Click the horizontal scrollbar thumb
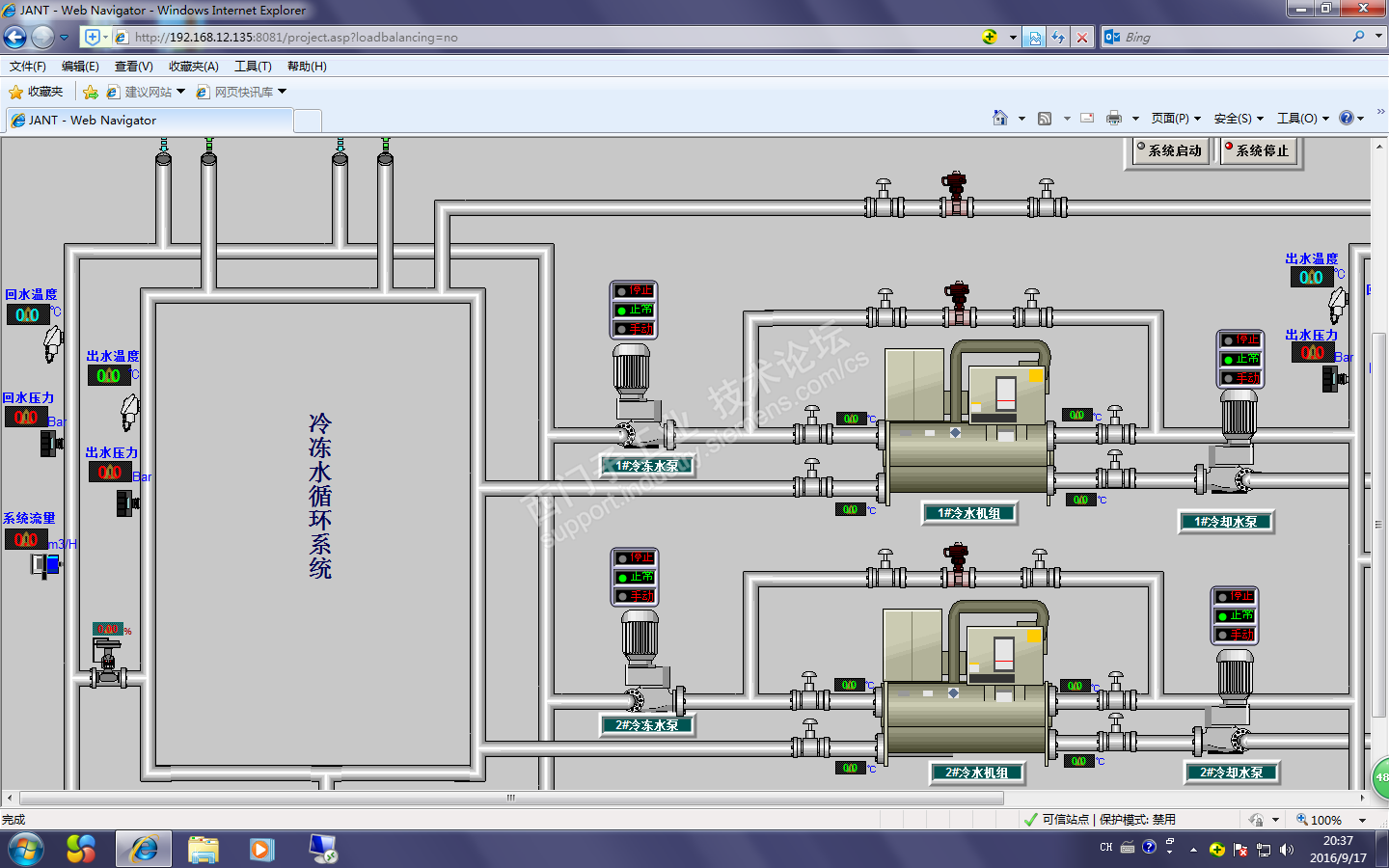This screenshot has width=1389, height=868. tap(511, 799)
